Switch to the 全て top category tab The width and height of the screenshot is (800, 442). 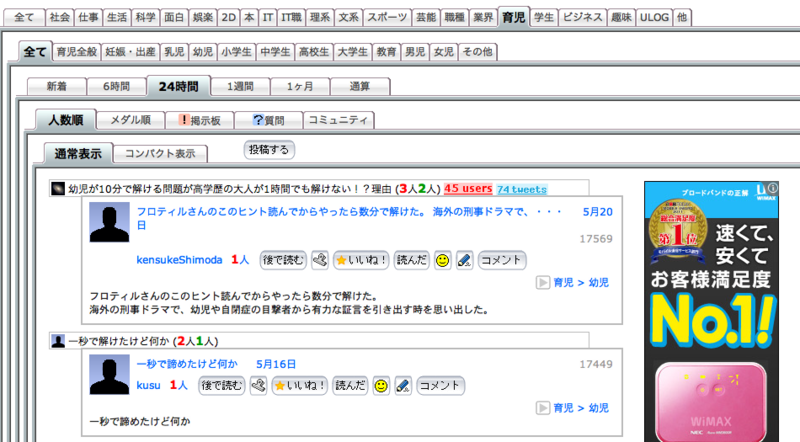tap(24, 17)
